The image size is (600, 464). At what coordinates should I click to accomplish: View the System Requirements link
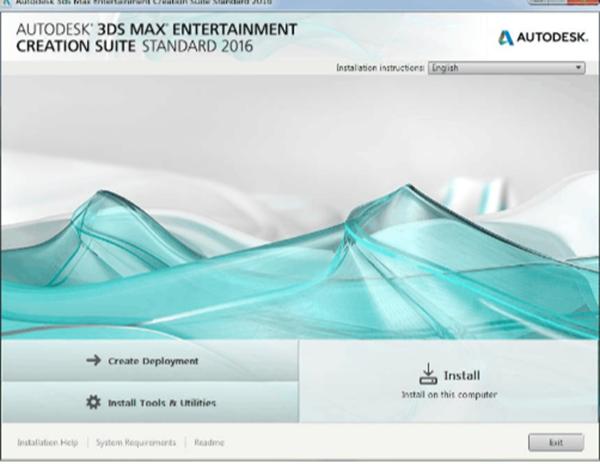[x=137, y=442]
